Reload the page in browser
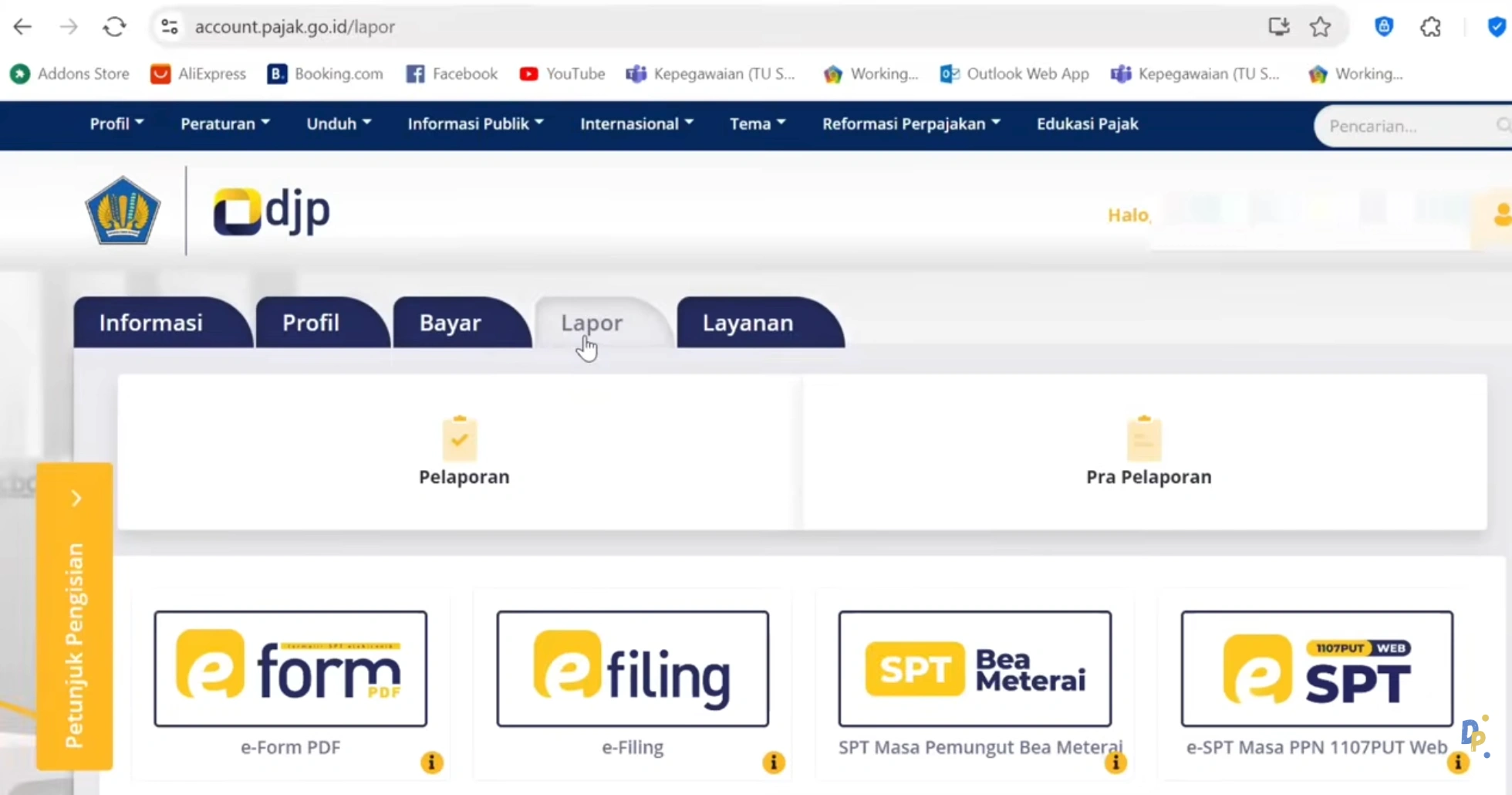The width and height of the screenshot is (1512, 795). point(114,27)
